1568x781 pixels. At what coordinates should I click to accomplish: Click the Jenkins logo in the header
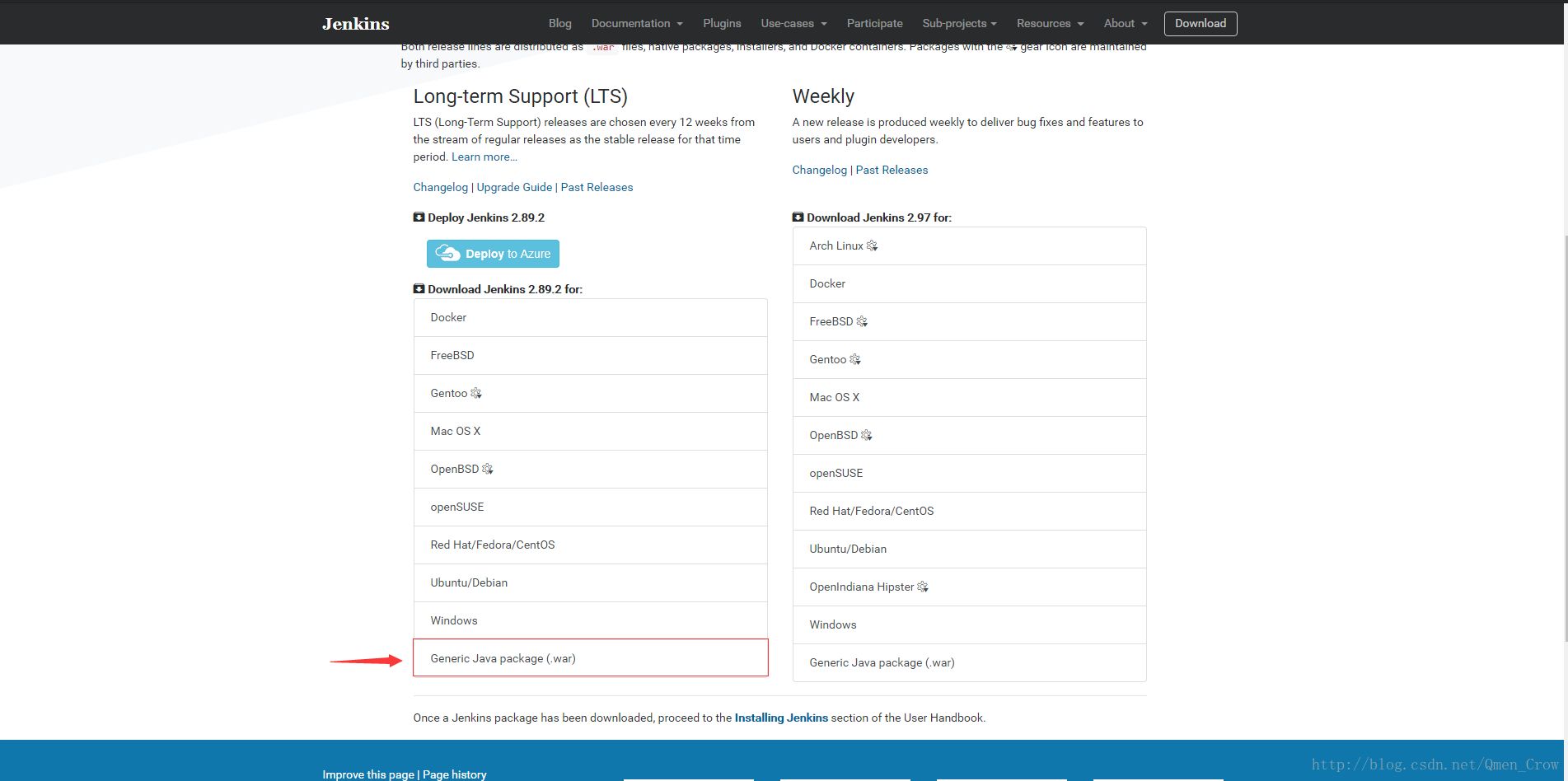(355, 24)
